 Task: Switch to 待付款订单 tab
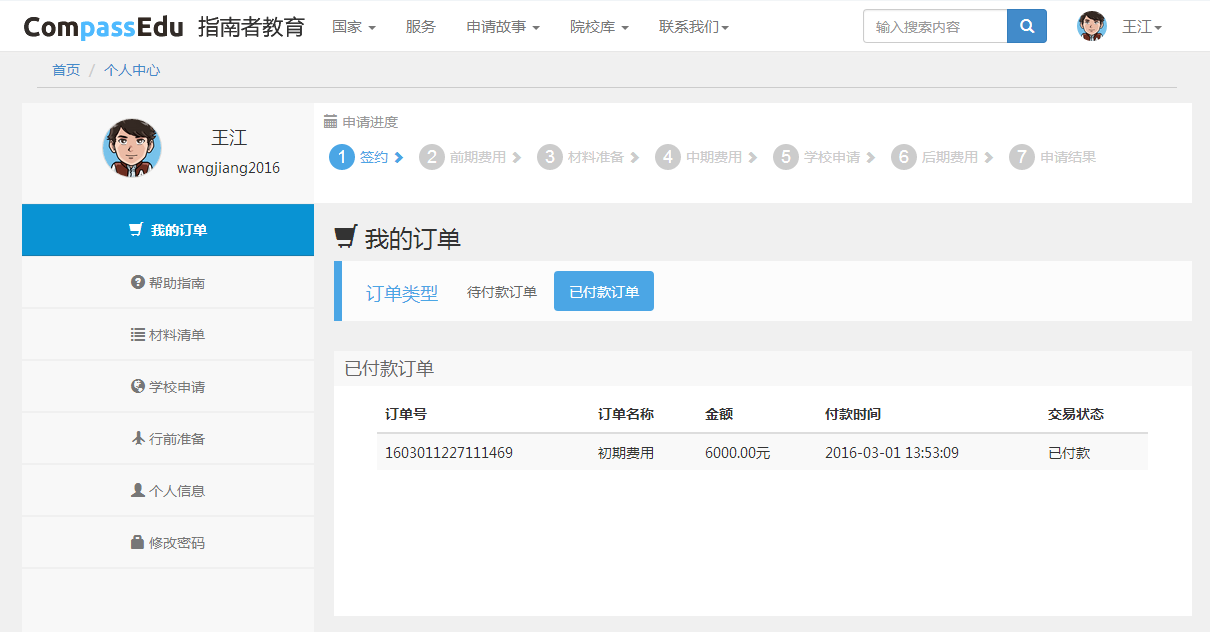pos(502,292)
